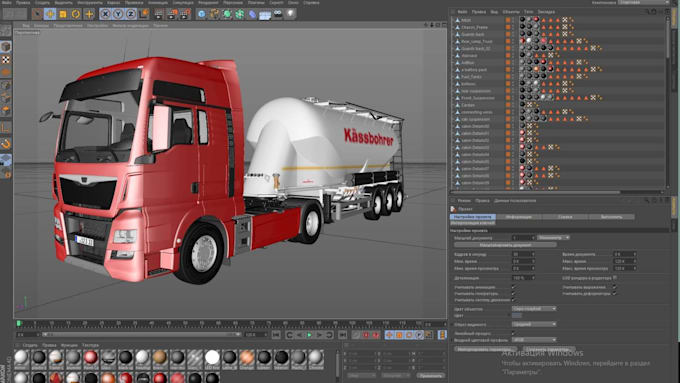Click the axis mode L-shaped icon
Screen dimensions: 680x383
click(6, 128)
